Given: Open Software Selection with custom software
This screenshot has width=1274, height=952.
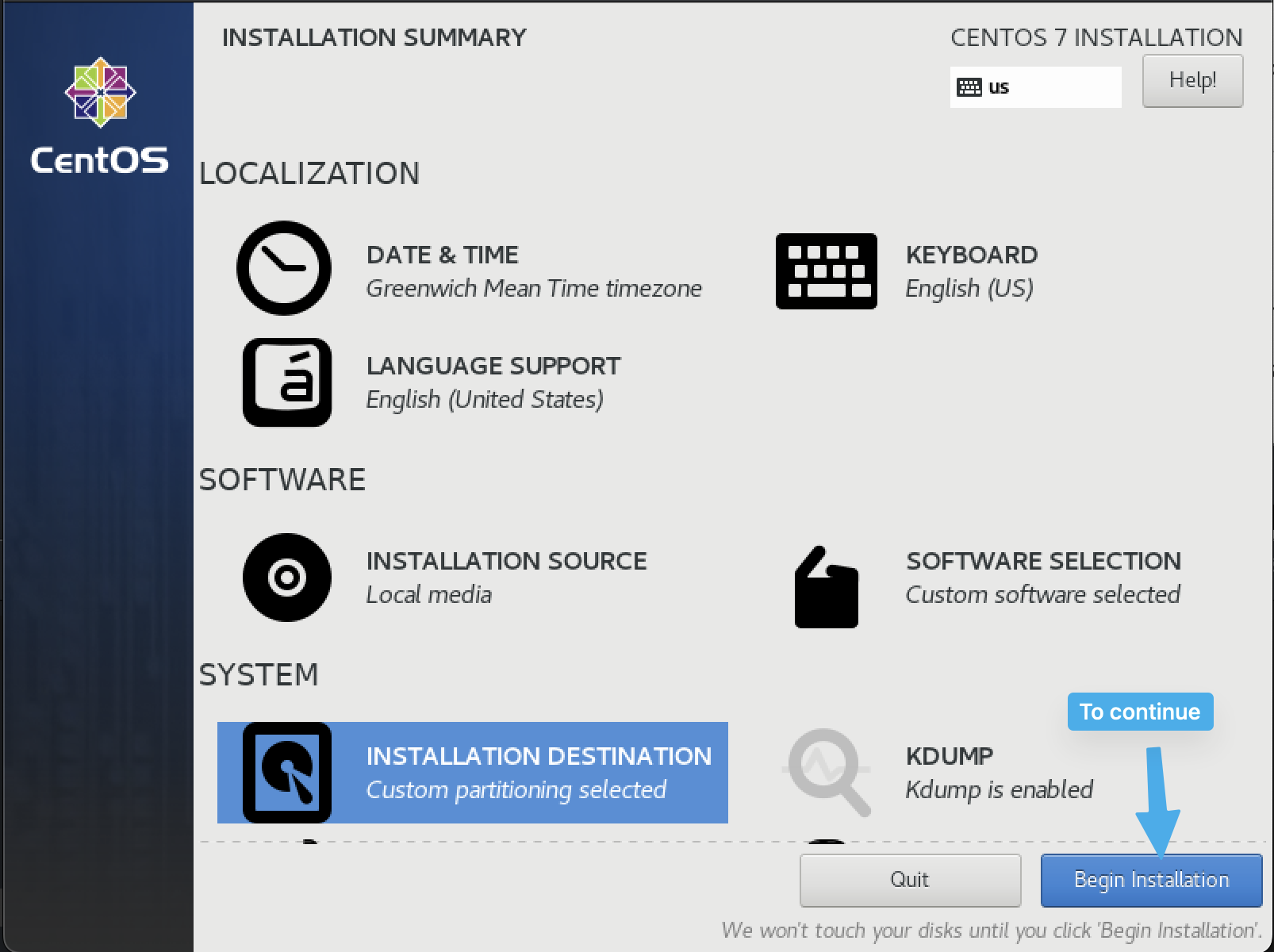Looking at the screenshot, I should [x=1043, y=577].
